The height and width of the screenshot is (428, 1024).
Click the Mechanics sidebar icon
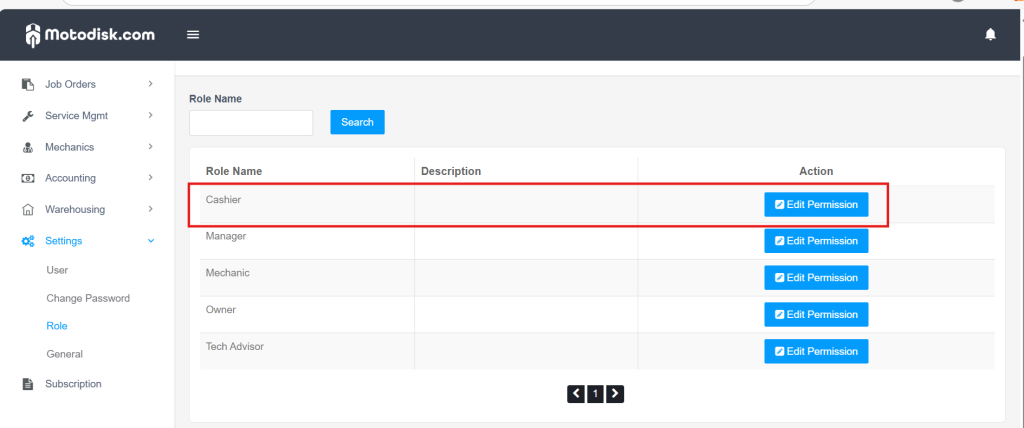[x=28, y=147]
